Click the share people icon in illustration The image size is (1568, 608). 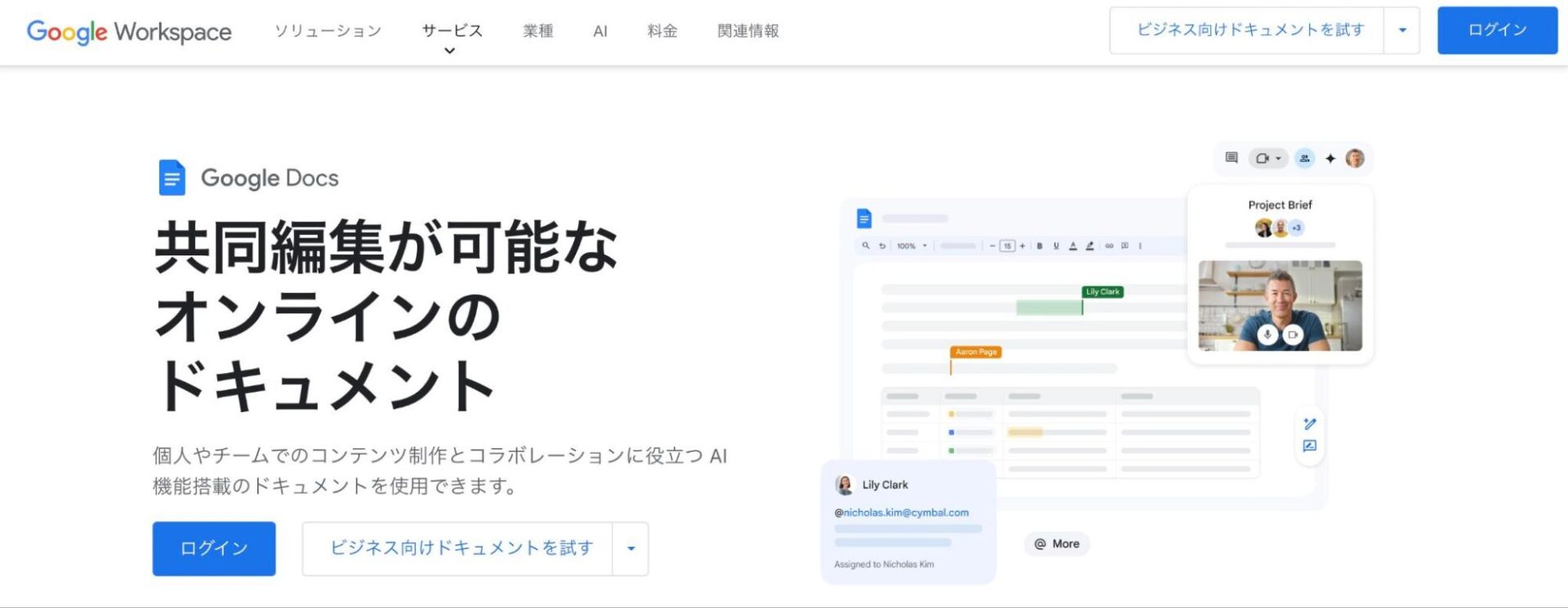pyautogui.click(x=1305, y=158)
